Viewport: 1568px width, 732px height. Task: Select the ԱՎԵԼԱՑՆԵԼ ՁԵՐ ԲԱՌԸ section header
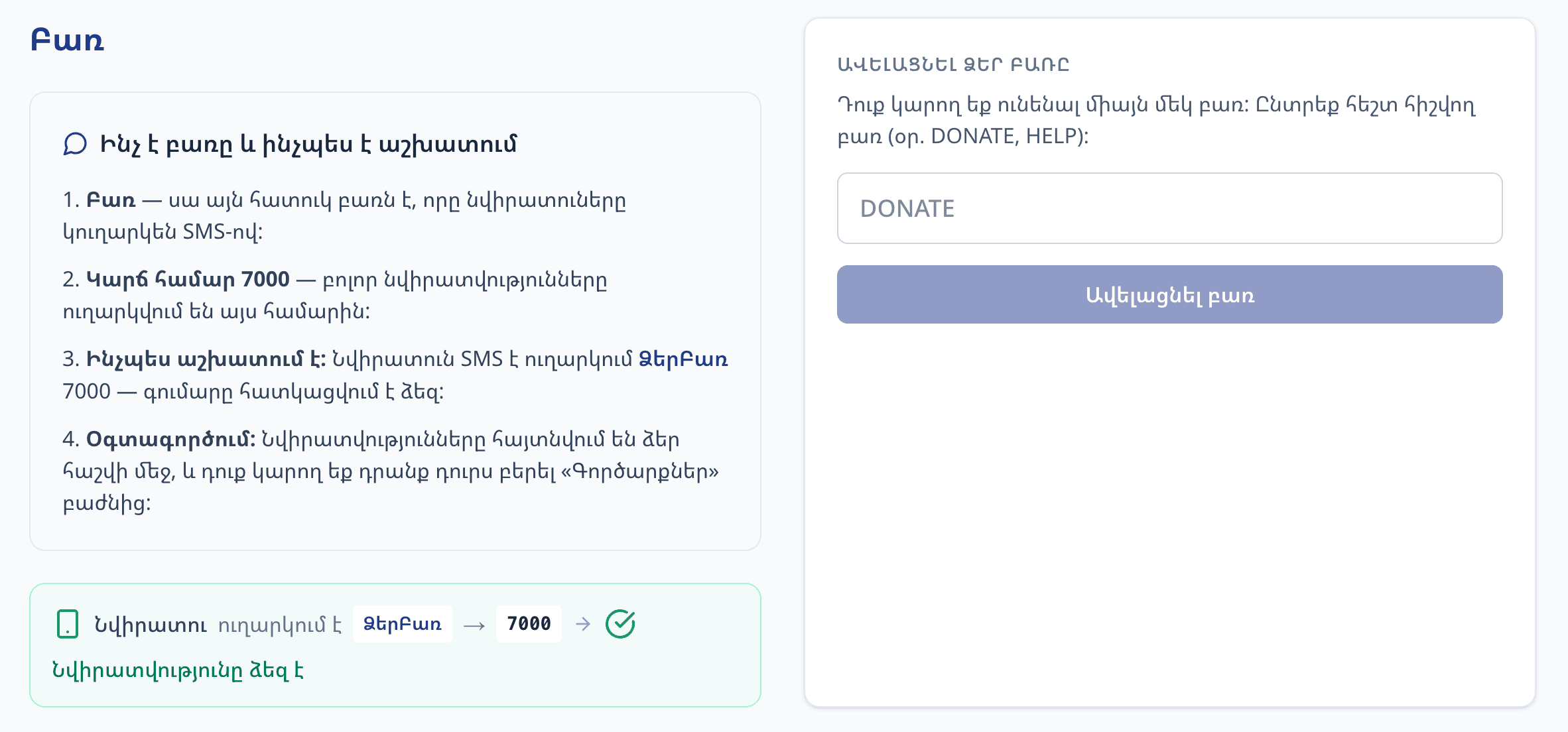tap(954, 64)
